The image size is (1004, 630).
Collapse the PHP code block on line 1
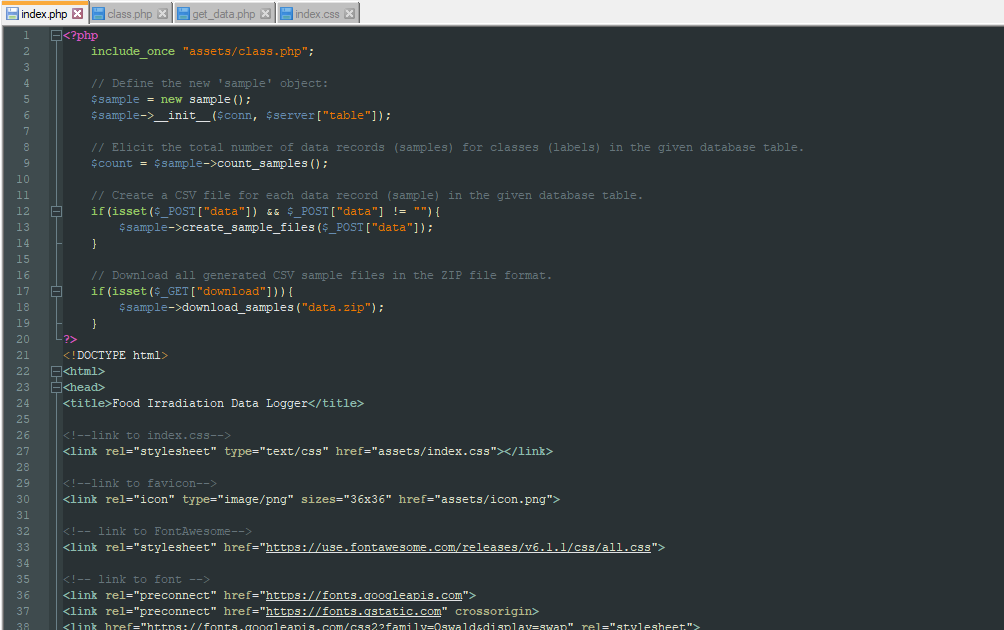coord(55,35)
